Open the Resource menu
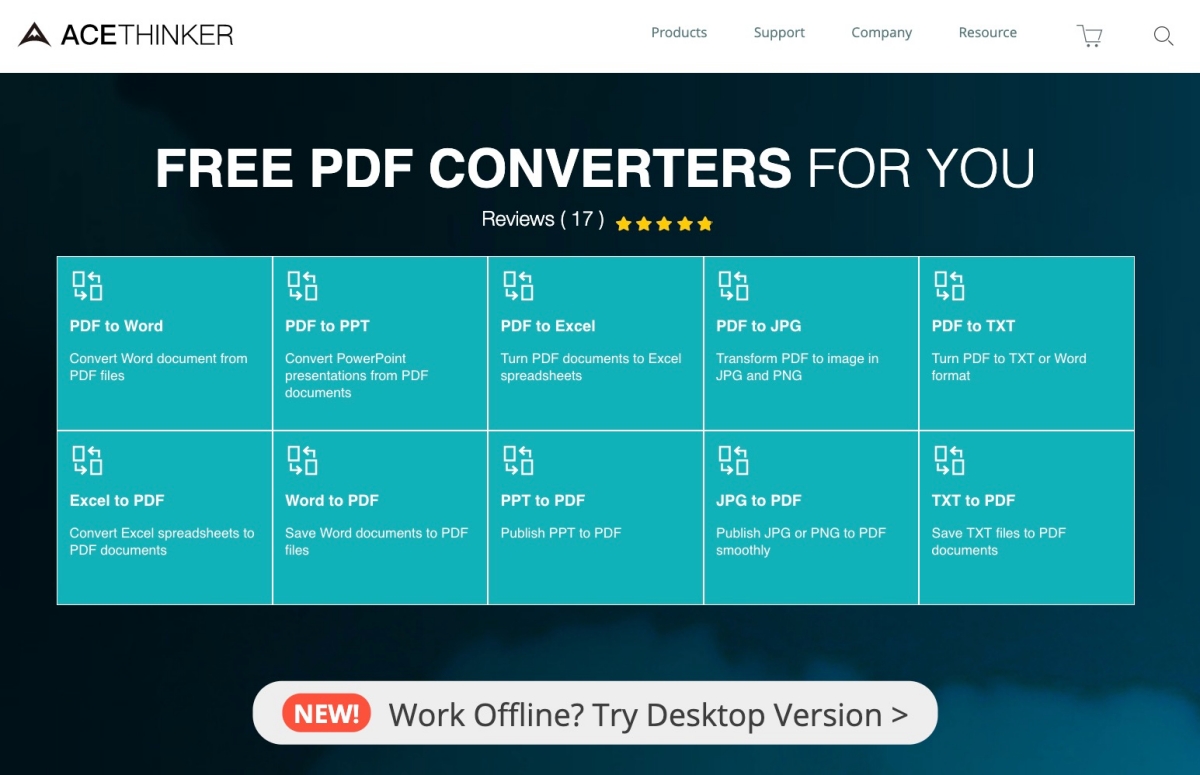Image resolution: width=1200 pixels, height=775 pixels. pos(987,33)
